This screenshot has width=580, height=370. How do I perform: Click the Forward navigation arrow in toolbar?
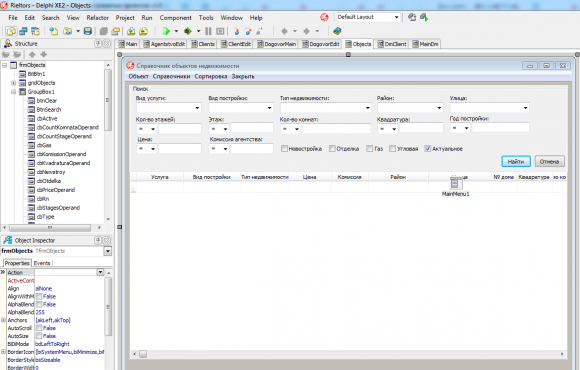[306, 31]
